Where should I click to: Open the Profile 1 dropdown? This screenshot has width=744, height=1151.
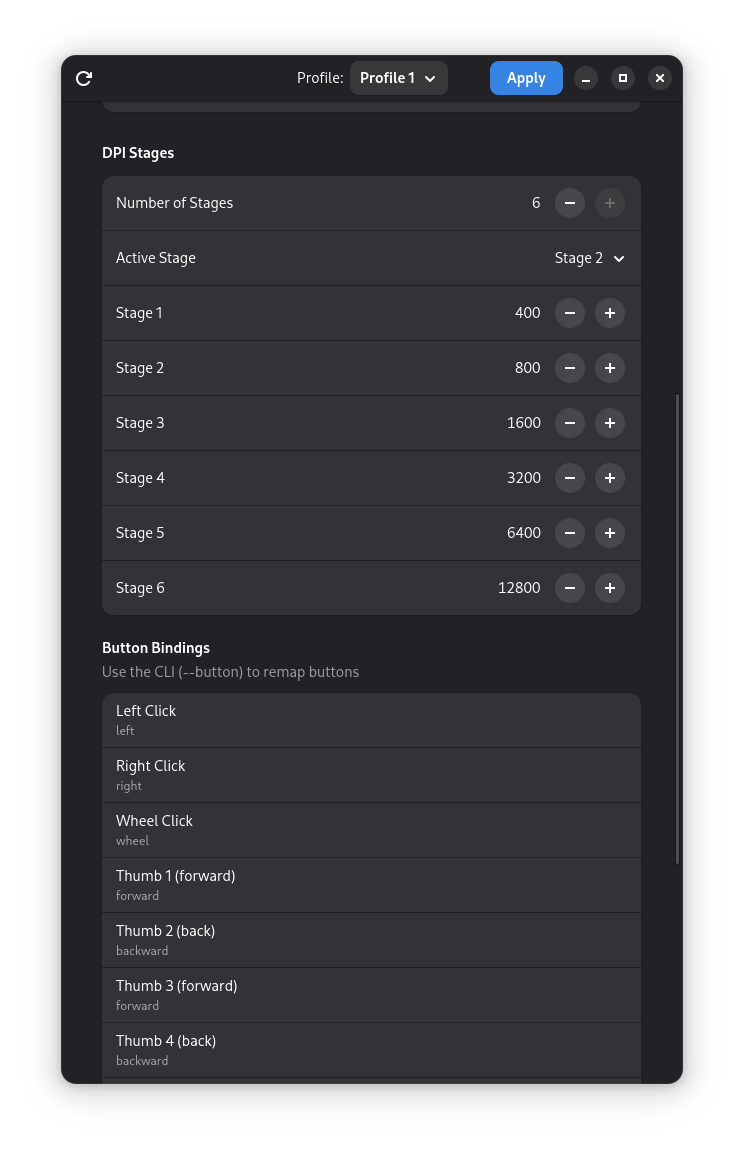(x=398, y=78)
